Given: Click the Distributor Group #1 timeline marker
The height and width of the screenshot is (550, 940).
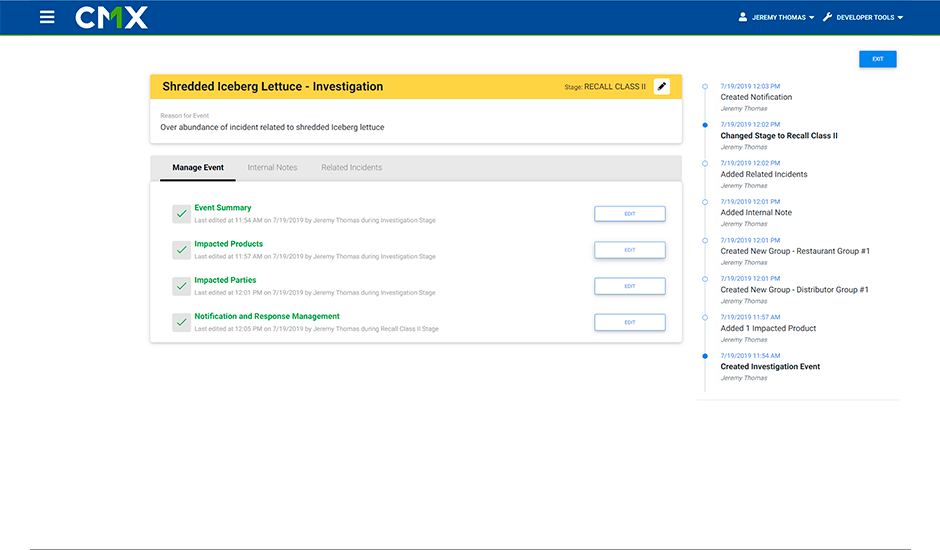Looking at the screenshot, I should 705,279.
